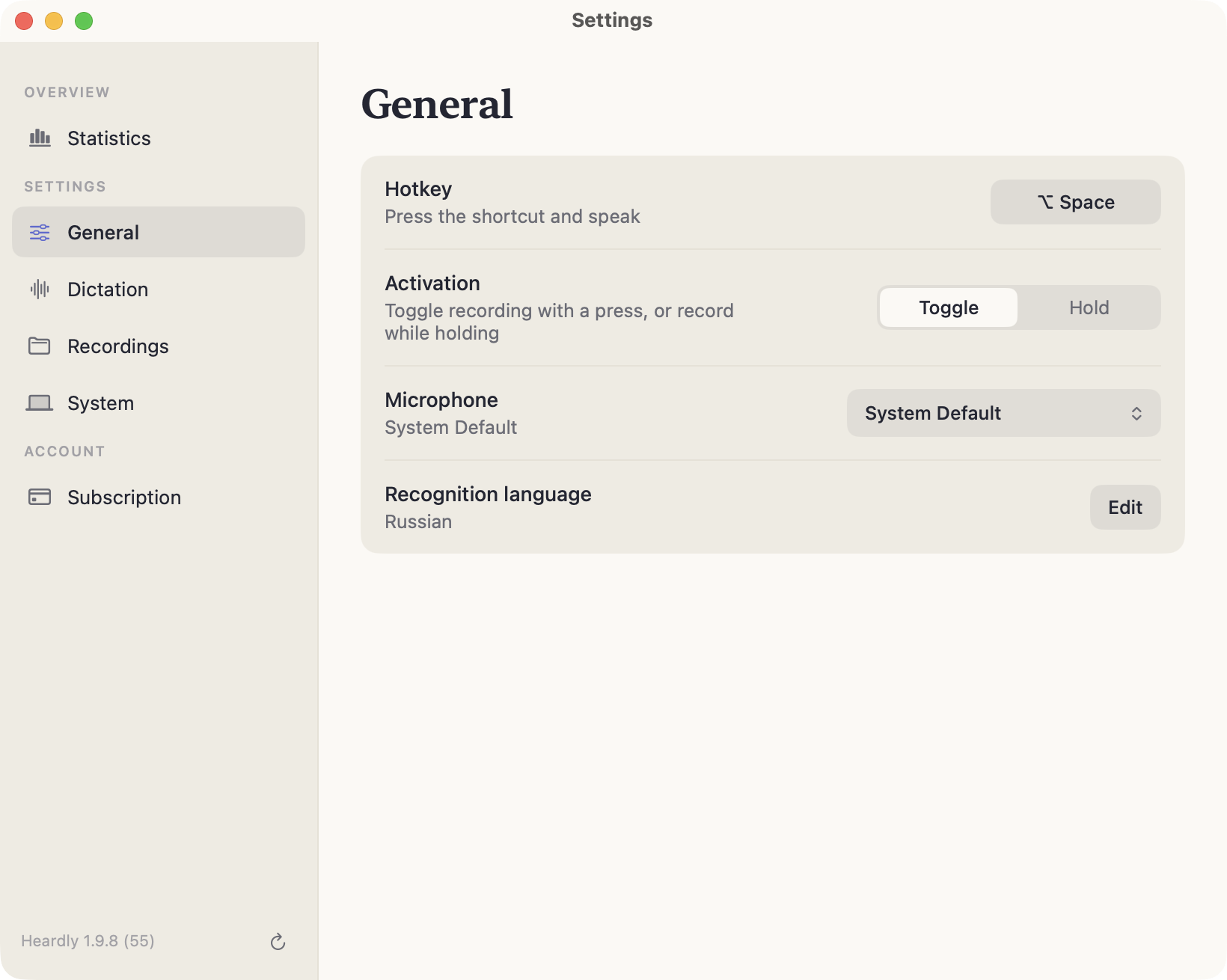Click the Recordings folder icon
The width and height of the screenshot is (1227, 980).
tap(40, 346)
